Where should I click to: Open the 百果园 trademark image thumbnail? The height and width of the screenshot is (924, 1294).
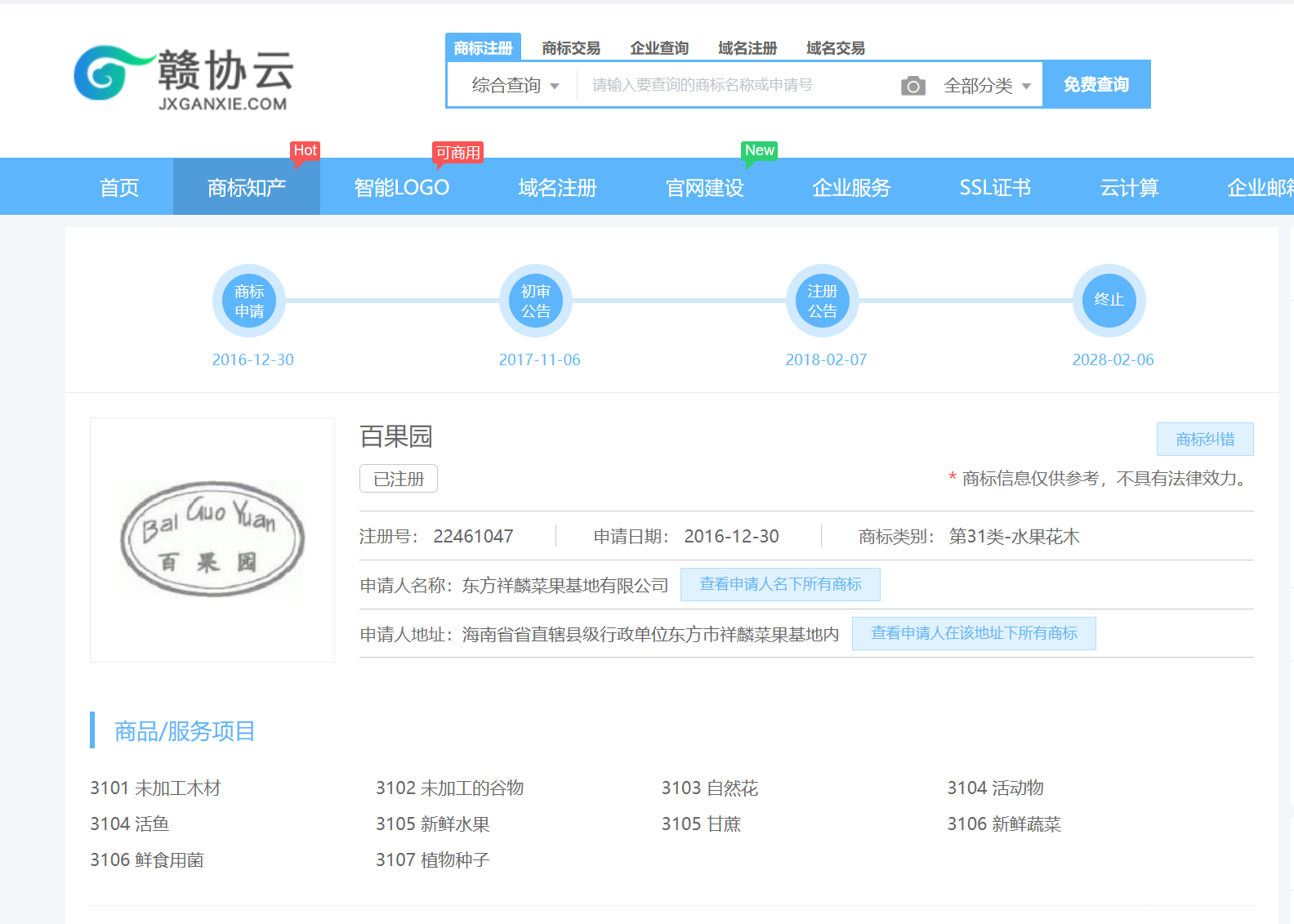click(x=212, y=539)
